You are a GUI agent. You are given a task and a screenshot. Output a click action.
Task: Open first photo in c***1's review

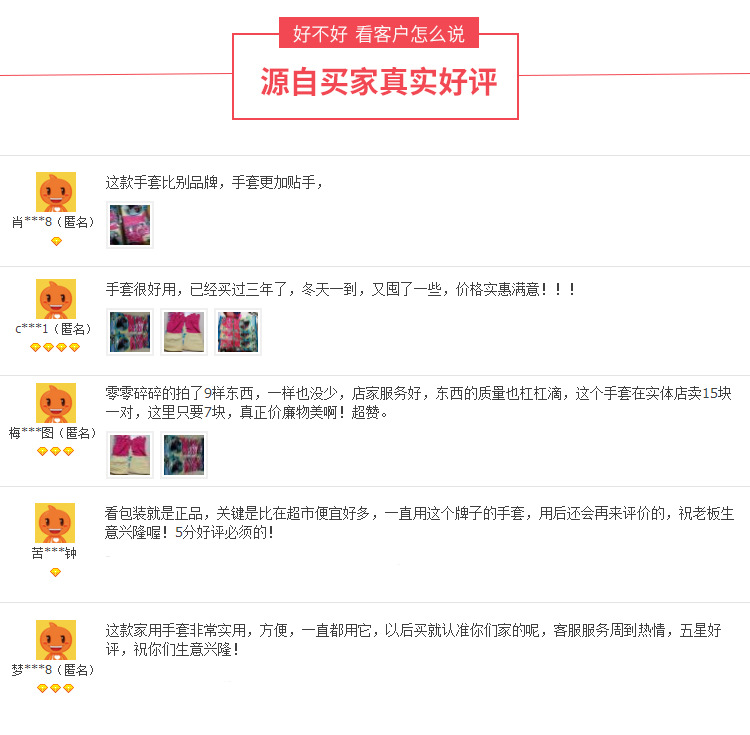point(130,332)
